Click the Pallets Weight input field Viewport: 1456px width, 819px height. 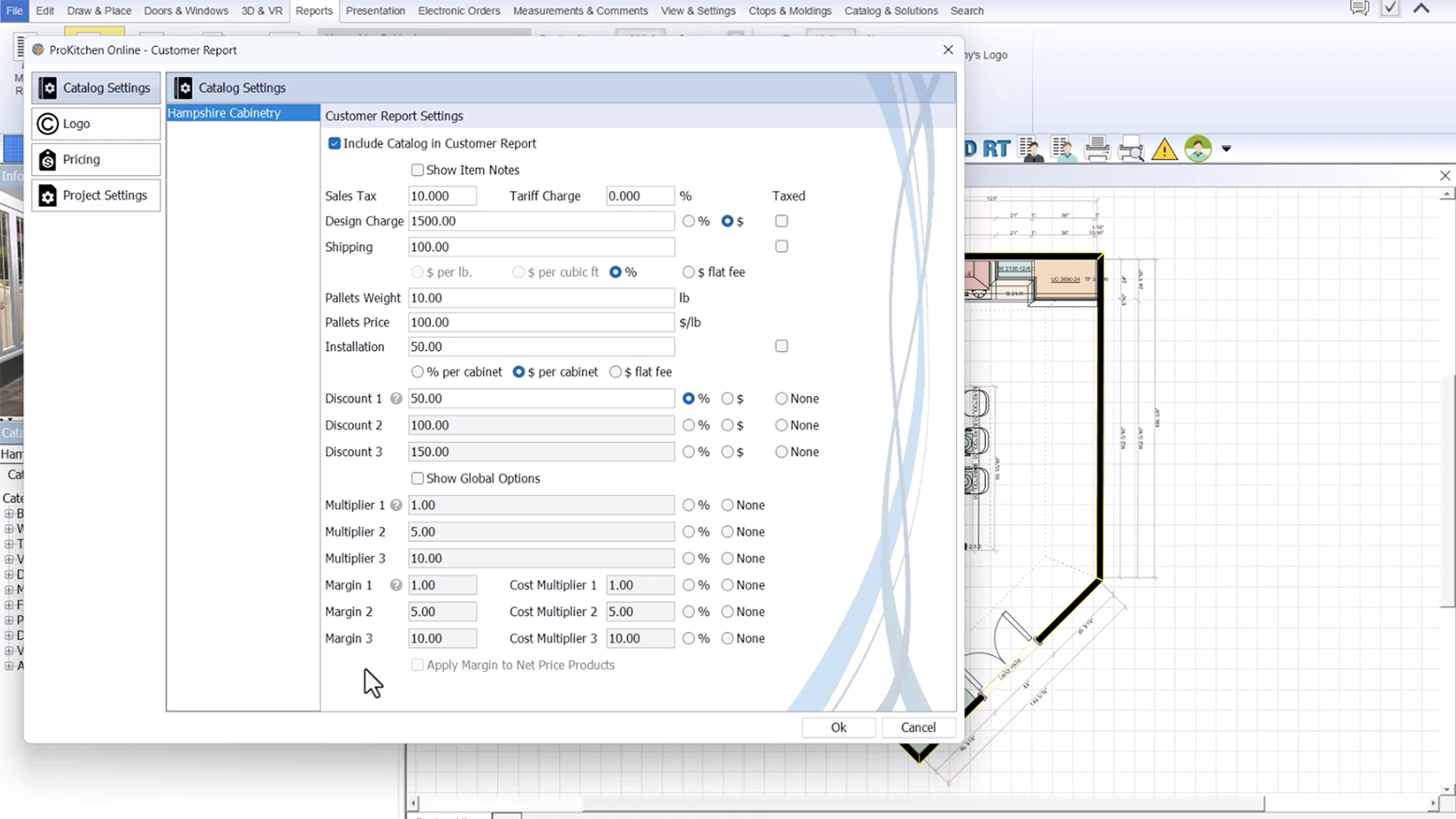(x=541, y=298)
